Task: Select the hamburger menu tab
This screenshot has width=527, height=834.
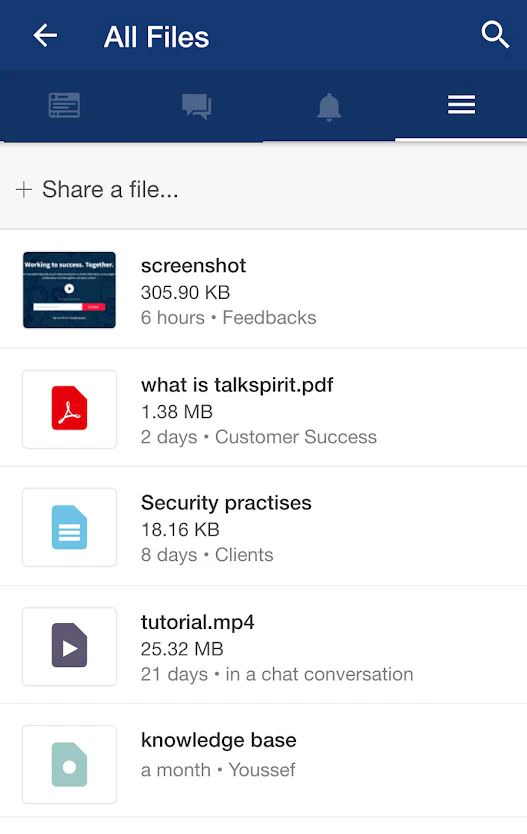Action: click(x=461, y=105)
